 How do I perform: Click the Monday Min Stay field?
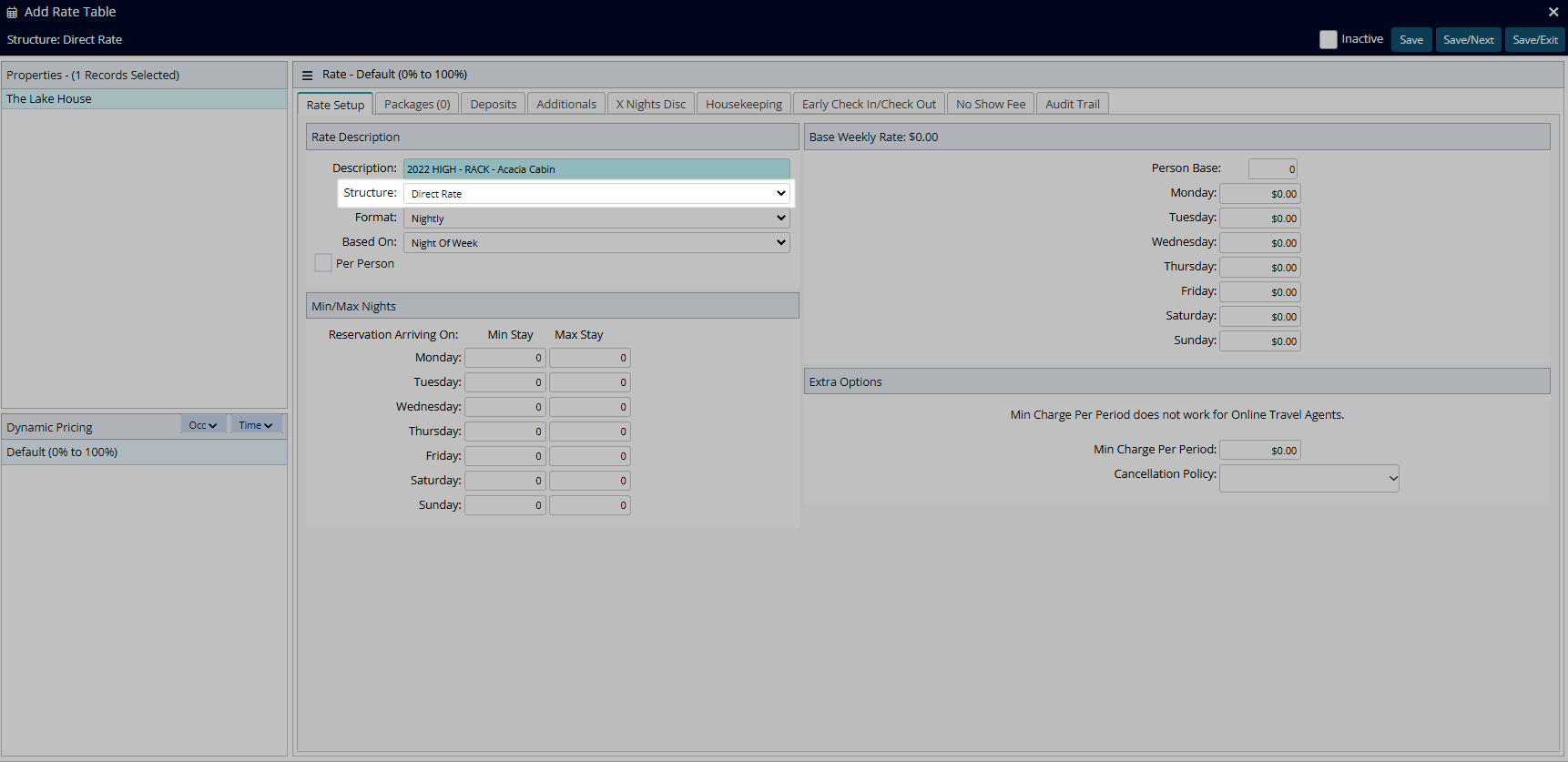click(x=505, y=358)
